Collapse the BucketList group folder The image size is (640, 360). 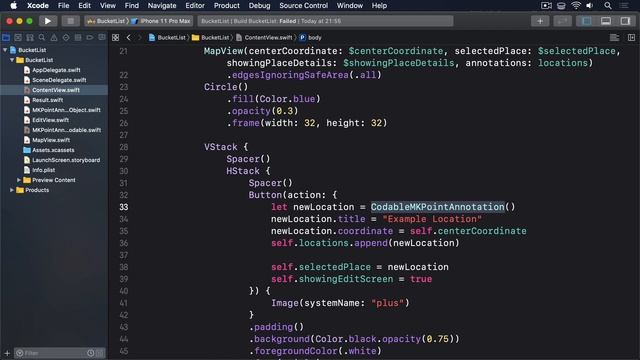12,60
